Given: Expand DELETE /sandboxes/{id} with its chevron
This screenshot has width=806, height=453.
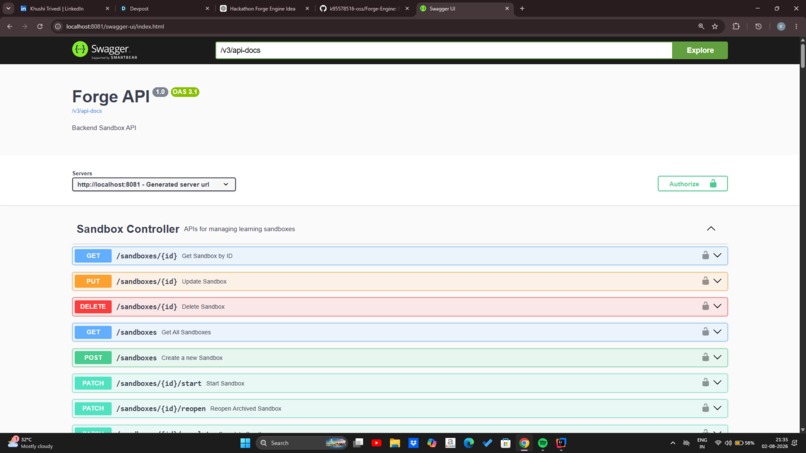Looking at the screenshot, I should click(x=718, y=306).
